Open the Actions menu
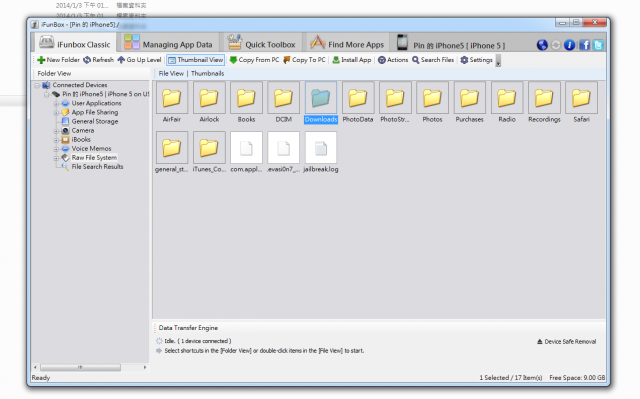This screenshot has height=399, width=640. click(393, 60)
